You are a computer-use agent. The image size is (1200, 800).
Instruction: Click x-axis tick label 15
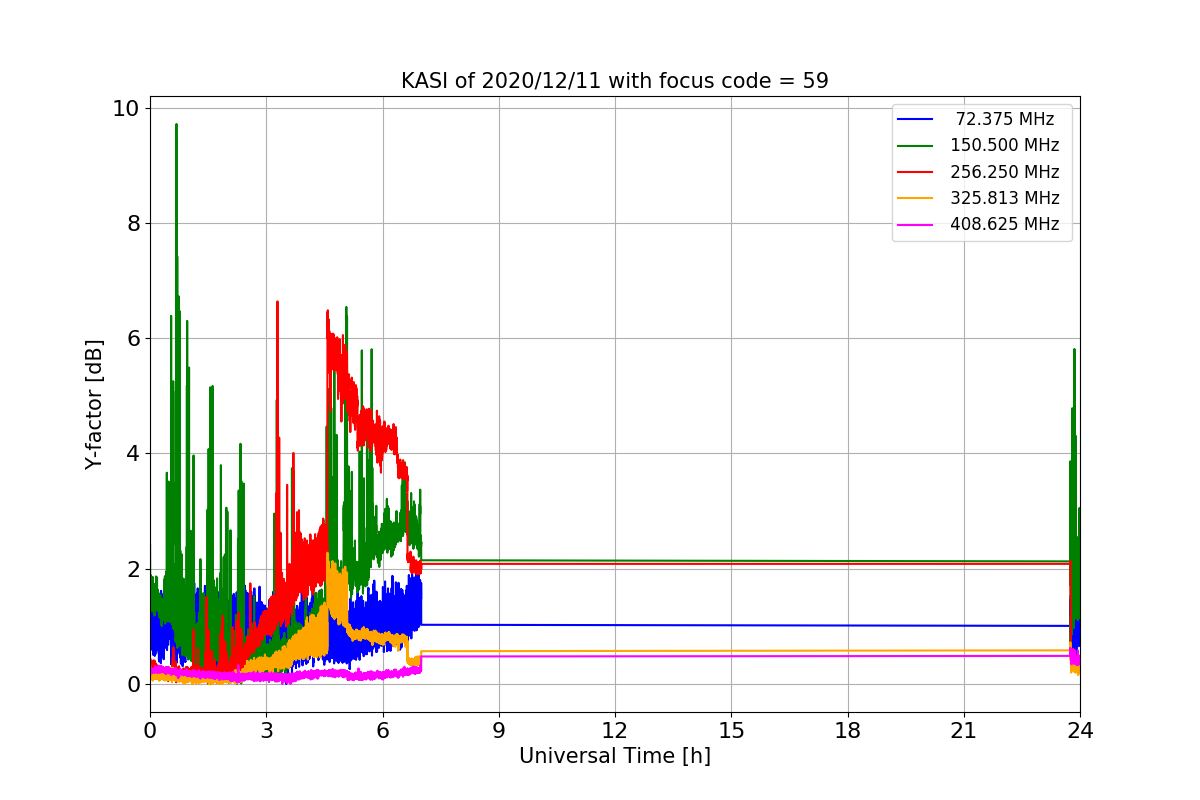pos(731,730)
